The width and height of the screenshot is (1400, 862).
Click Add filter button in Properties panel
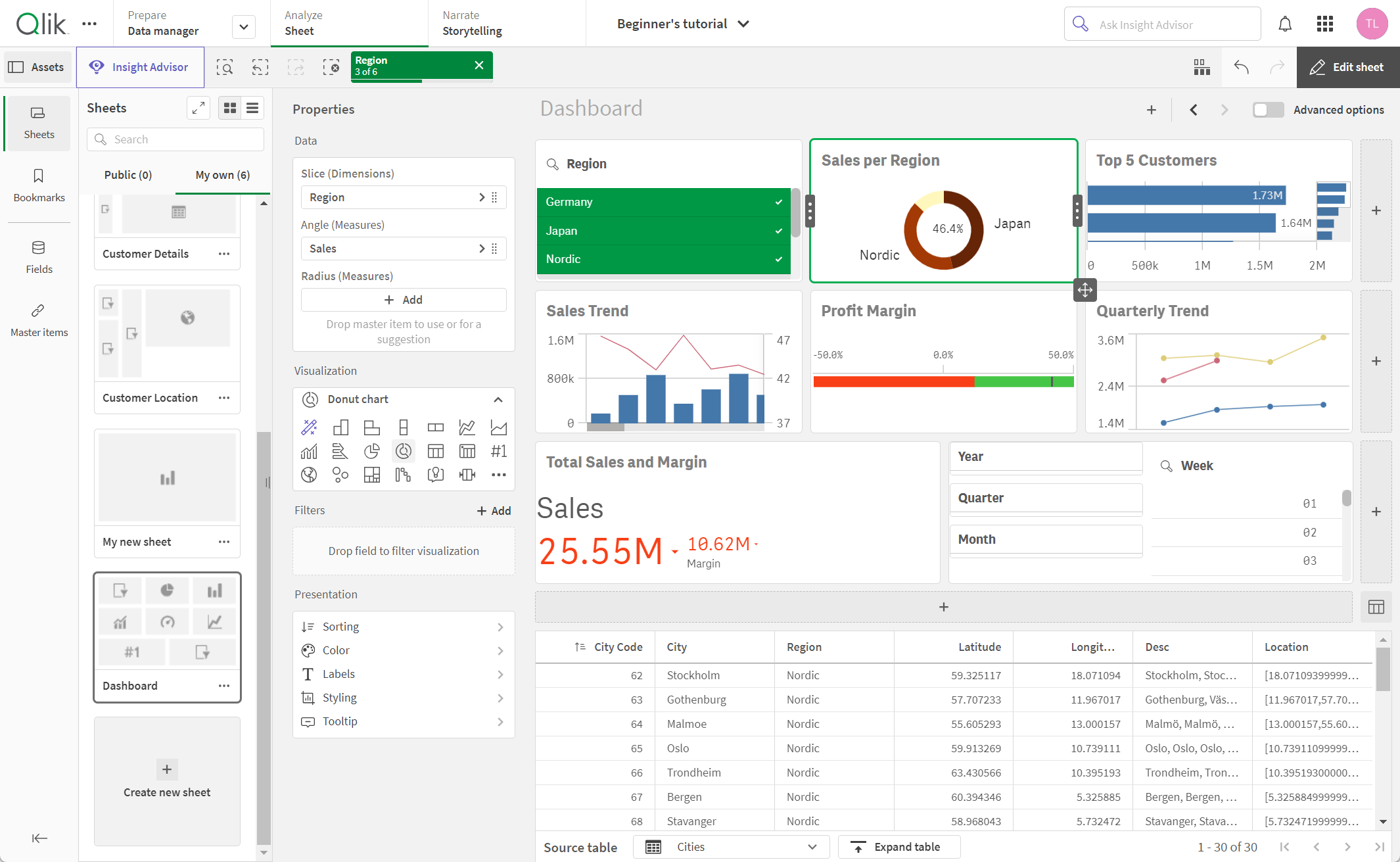492,510
